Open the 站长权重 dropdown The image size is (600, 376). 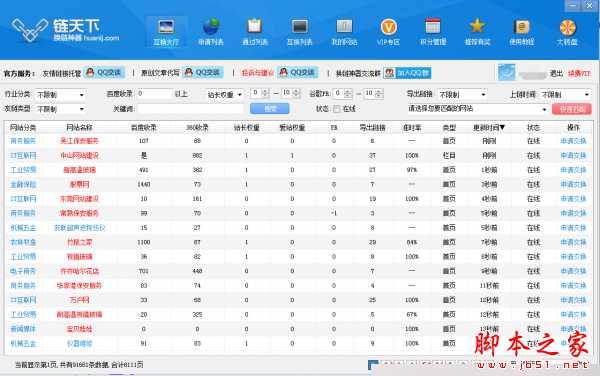[x=225, y=94]
